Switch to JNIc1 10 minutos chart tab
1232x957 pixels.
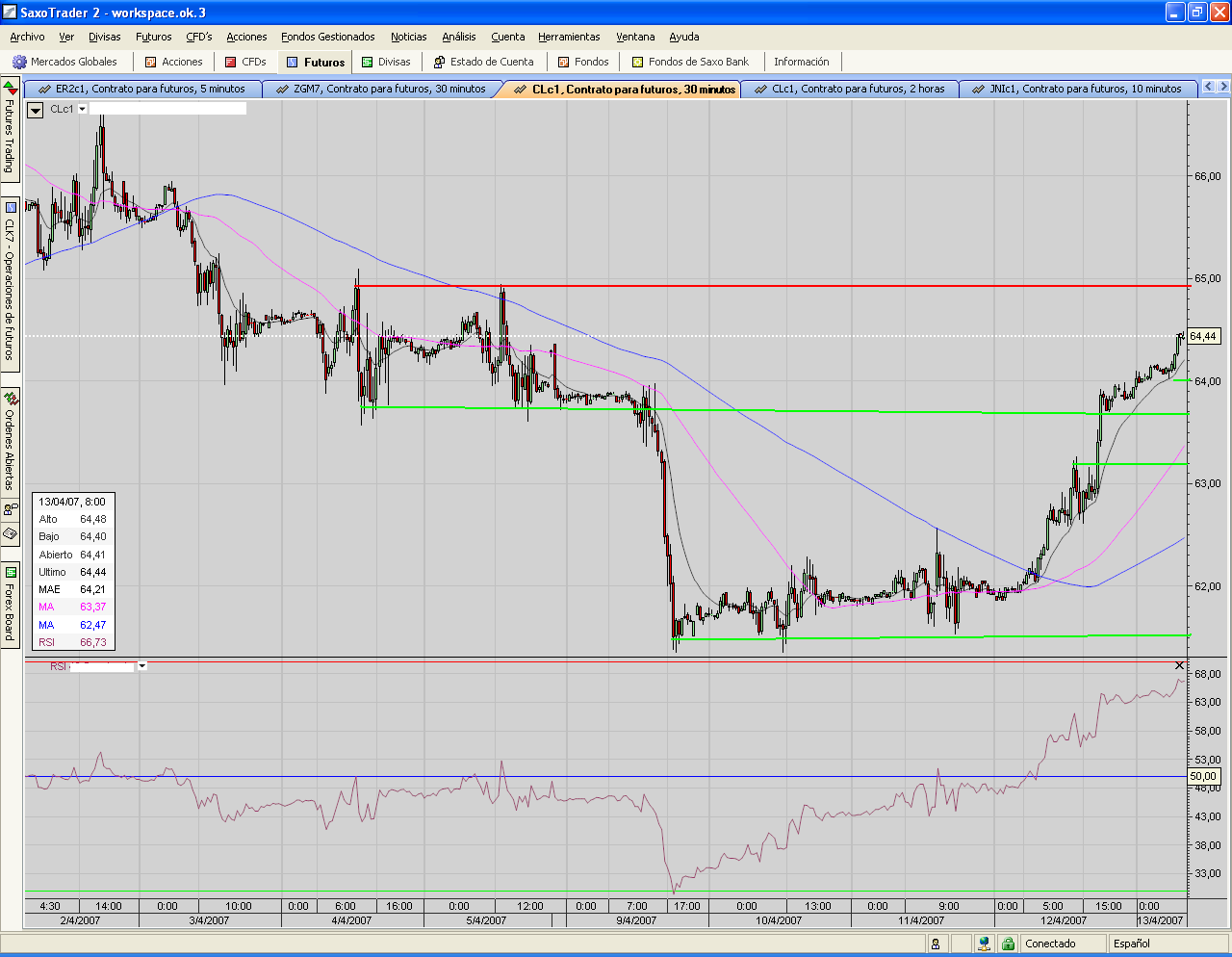pos(1077,89)
